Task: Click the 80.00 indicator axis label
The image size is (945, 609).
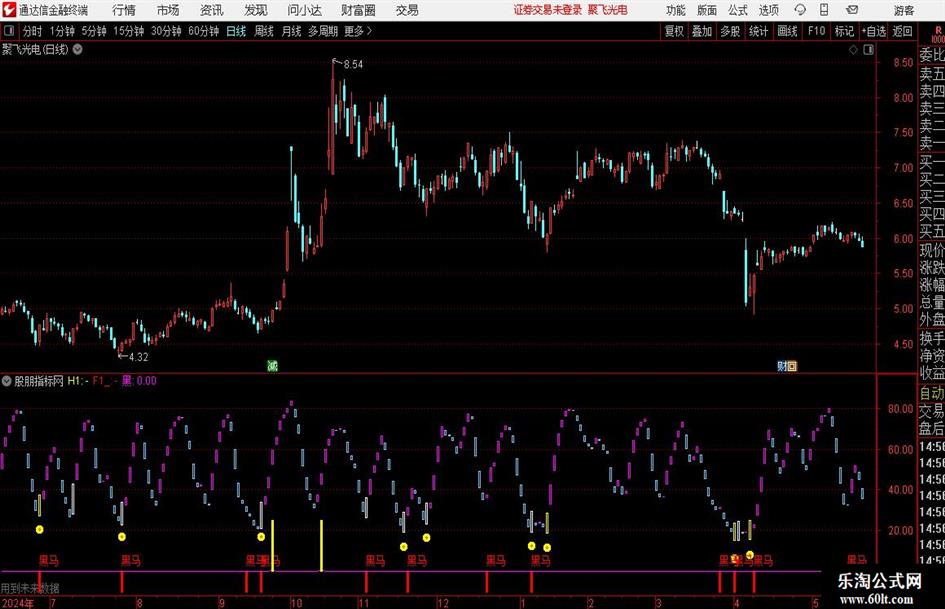Action: click(900, 408)
